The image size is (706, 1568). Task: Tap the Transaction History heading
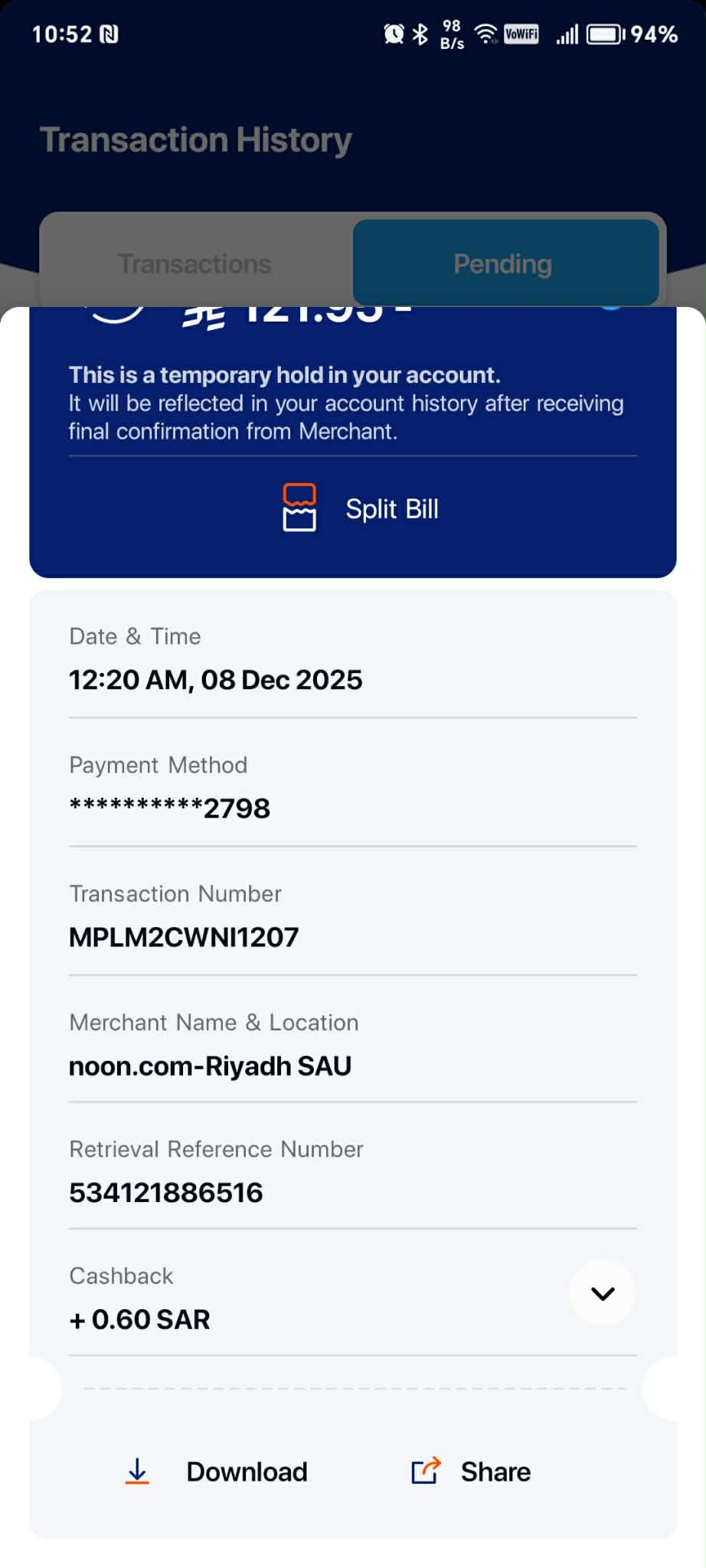[x=196, y=140]
